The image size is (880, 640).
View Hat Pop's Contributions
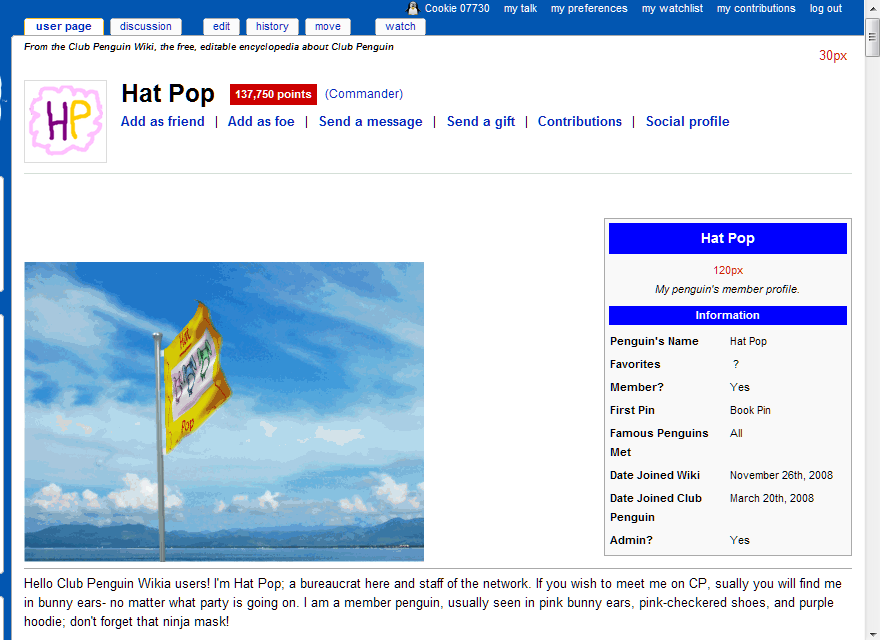click(x=580, y=121)
